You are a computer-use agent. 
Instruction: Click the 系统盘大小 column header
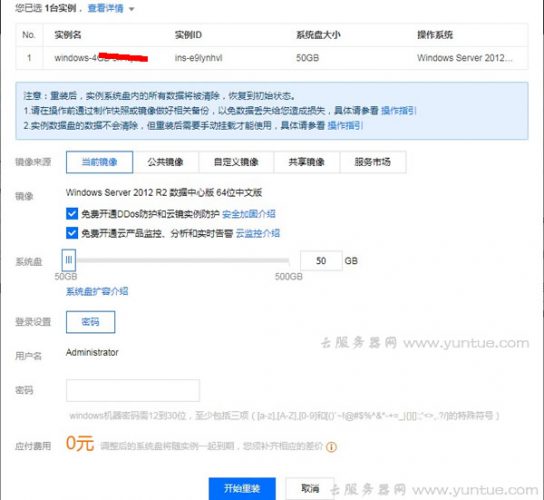tap(318, 35)
